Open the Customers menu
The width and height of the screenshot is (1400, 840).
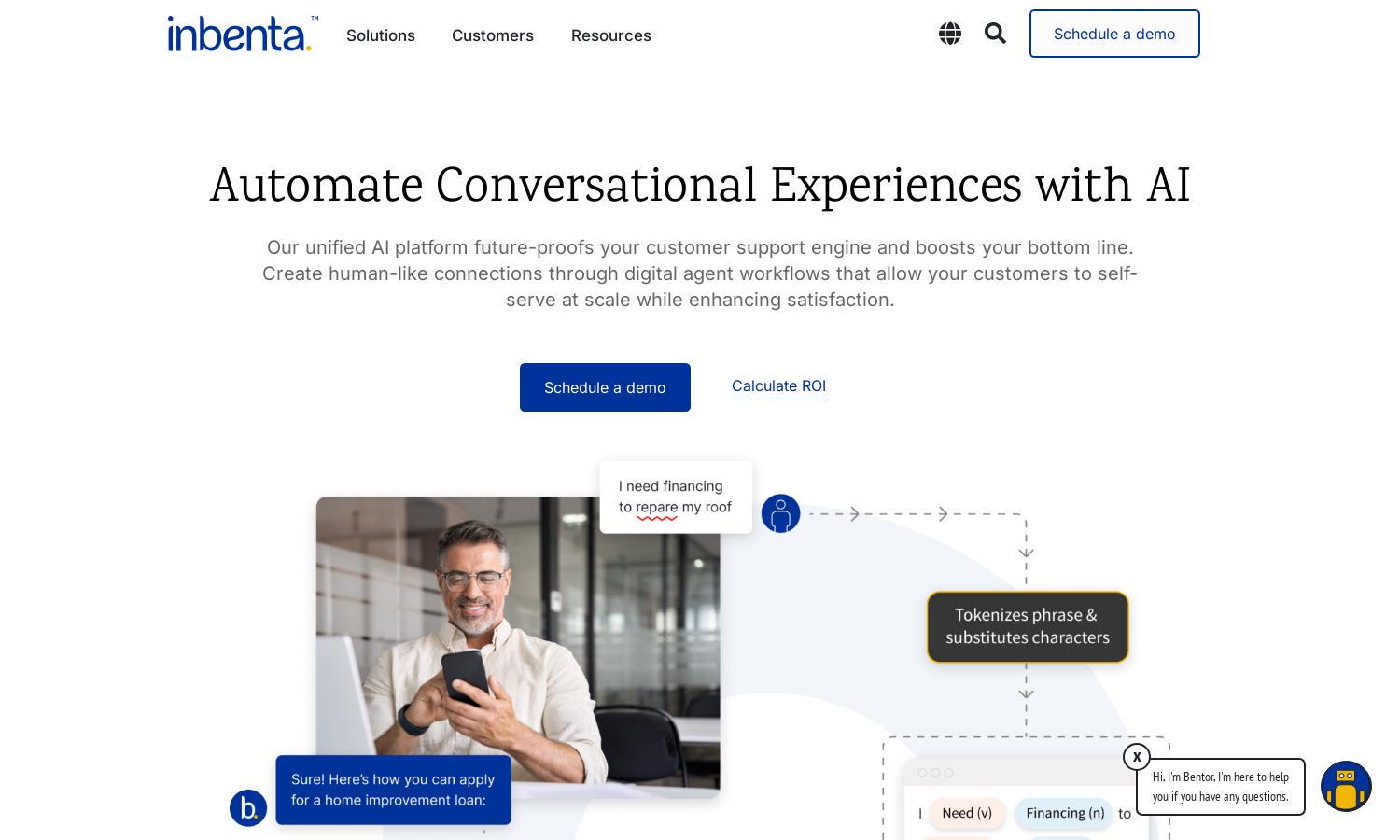point(493,35)
